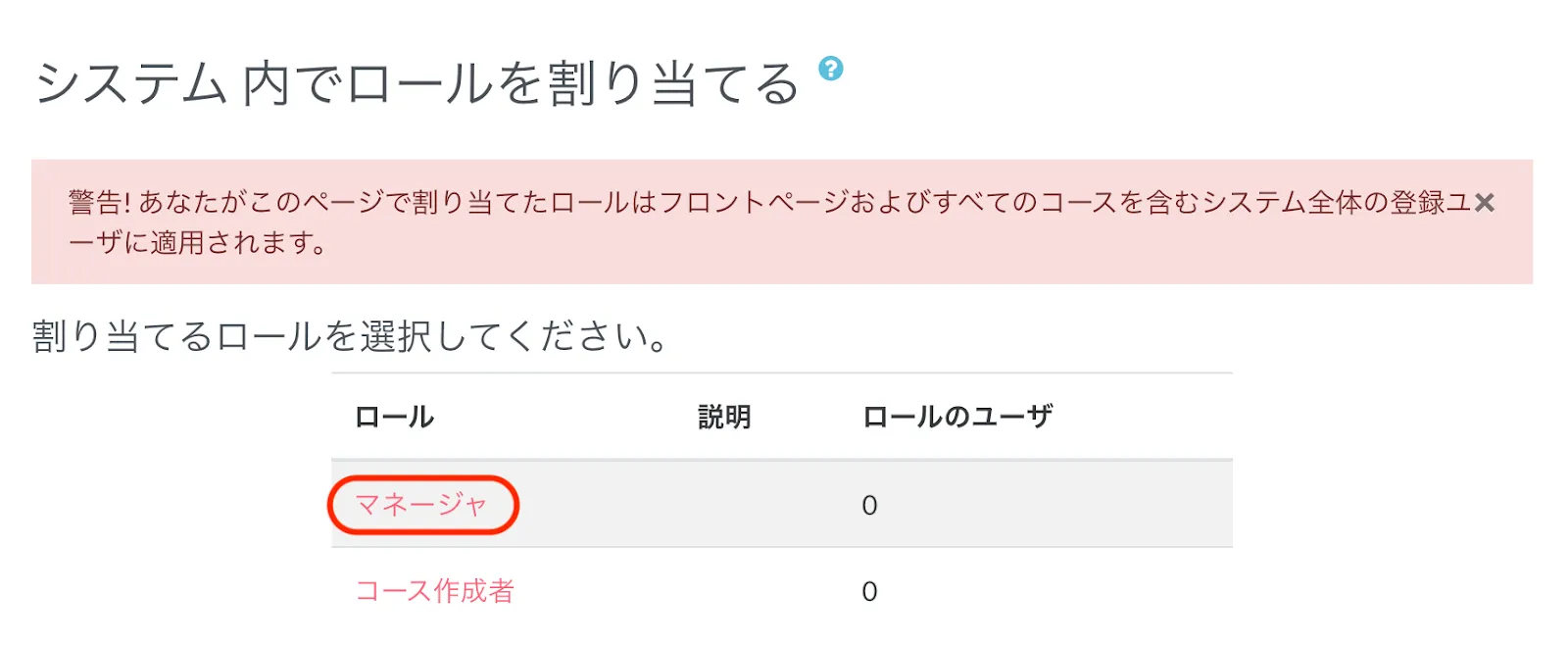1568x645 pixels.
Task: Click the ロール column header
Action: [394, 418]
